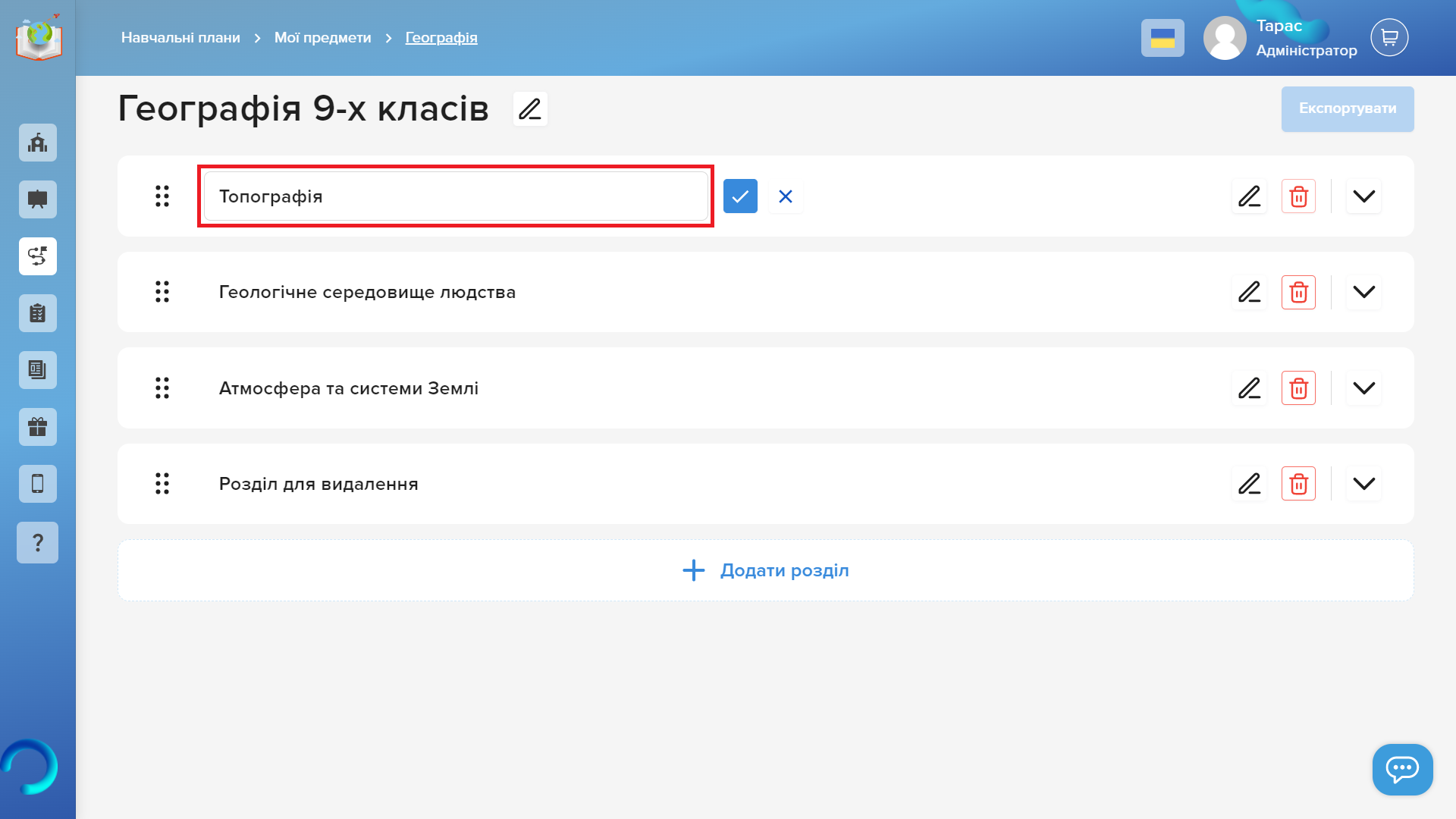1456x819 pixels.
Task: Open the school building sidebar icon
Action: tap(38, 143)
